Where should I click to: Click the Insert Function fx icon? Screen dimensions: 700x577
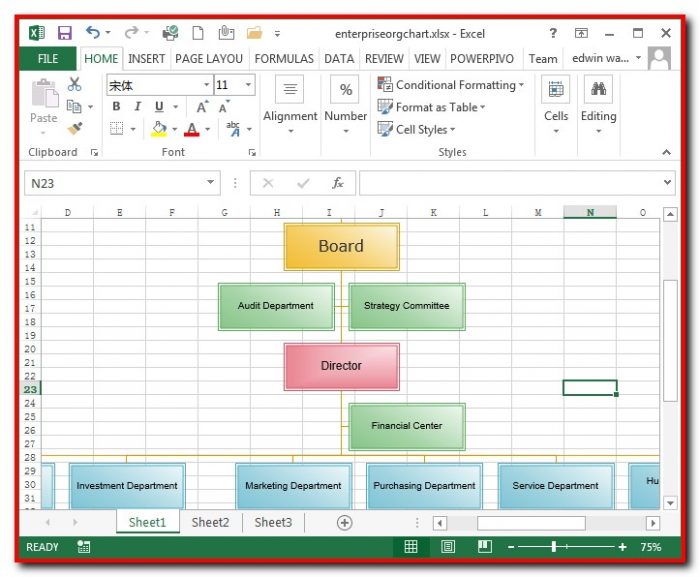pyautogui.click(x=338, y=183)
